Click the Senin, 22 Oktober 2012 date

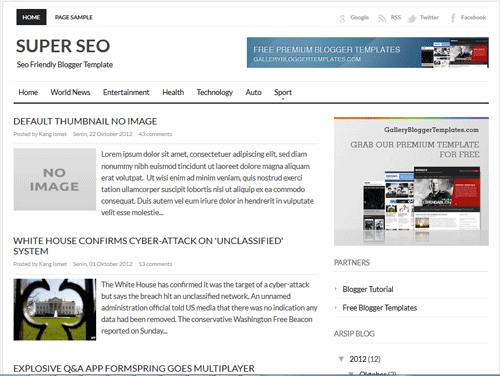pos(103,134)
